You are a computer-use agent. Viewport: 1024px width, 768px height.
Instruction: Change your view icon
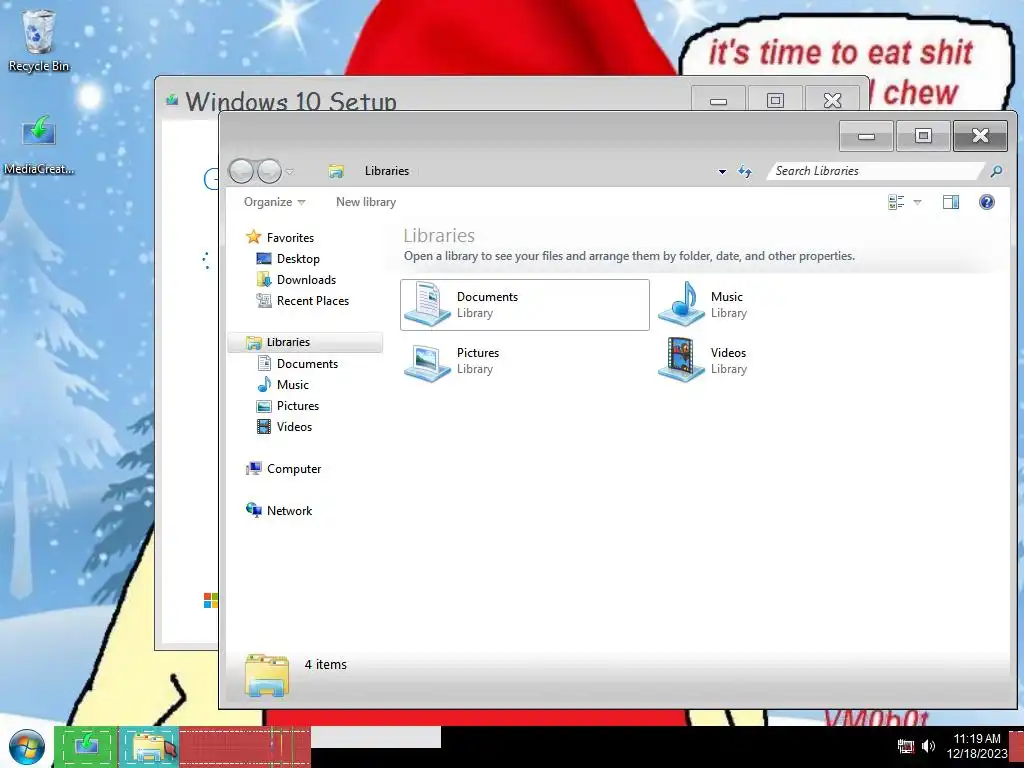896,202
